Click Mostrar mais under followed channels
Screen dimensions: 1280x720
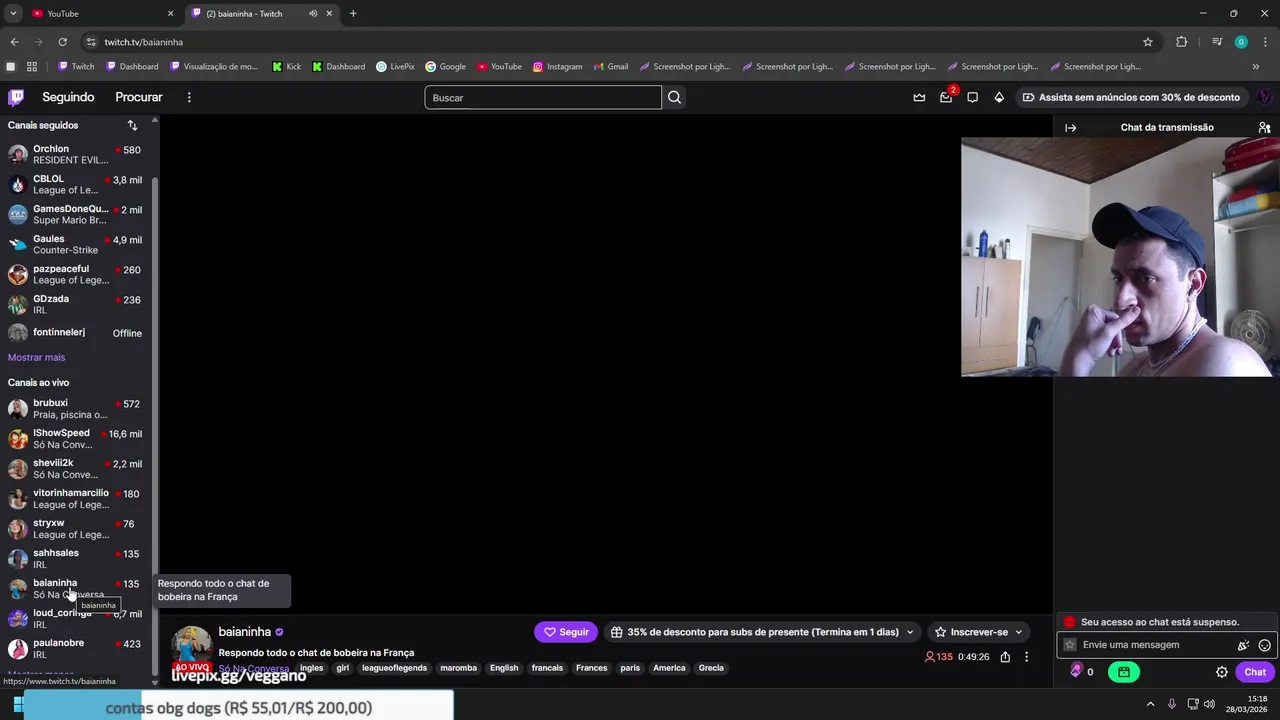[36, 357]
